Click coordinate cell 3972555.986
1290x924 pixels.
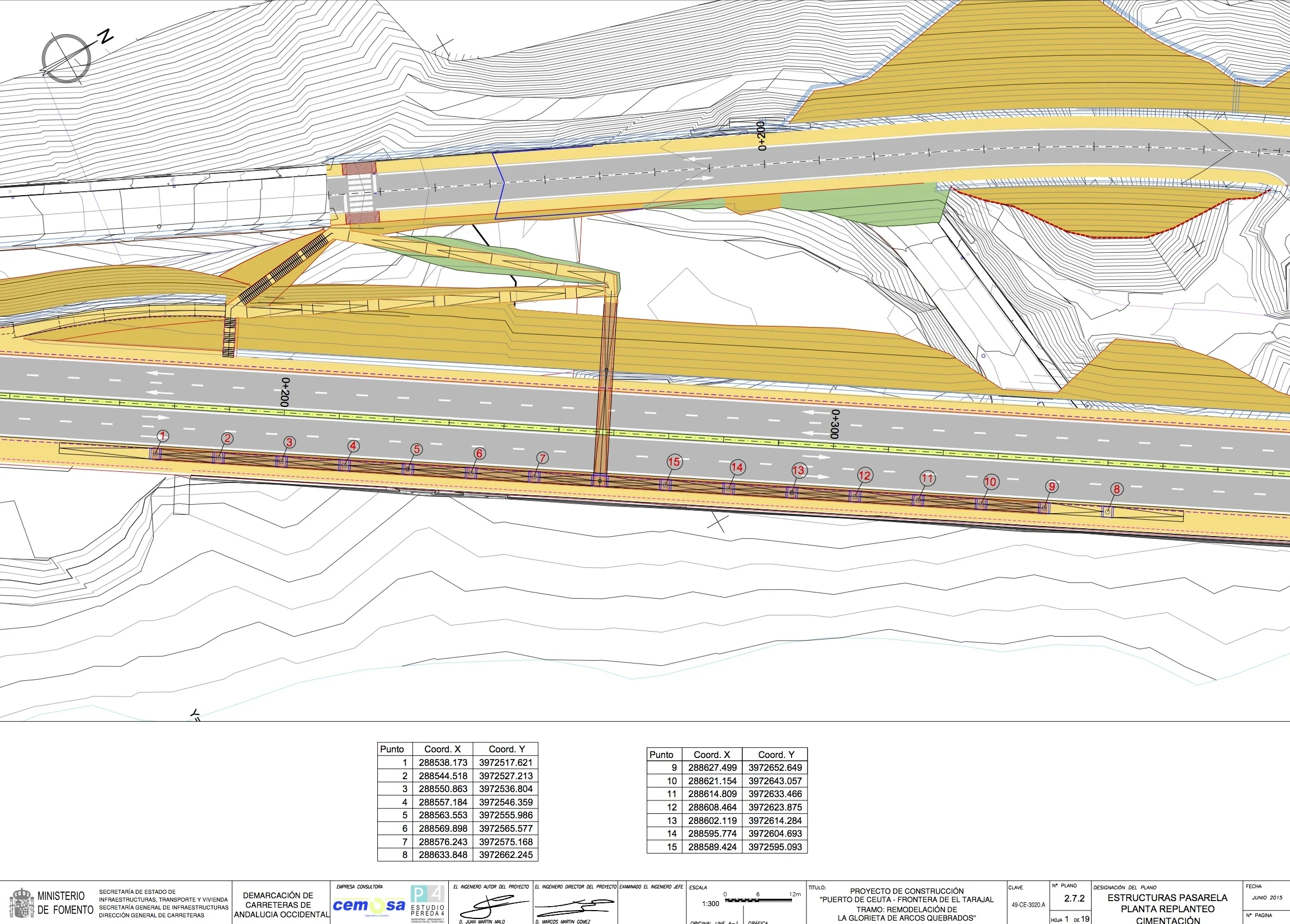505,816
